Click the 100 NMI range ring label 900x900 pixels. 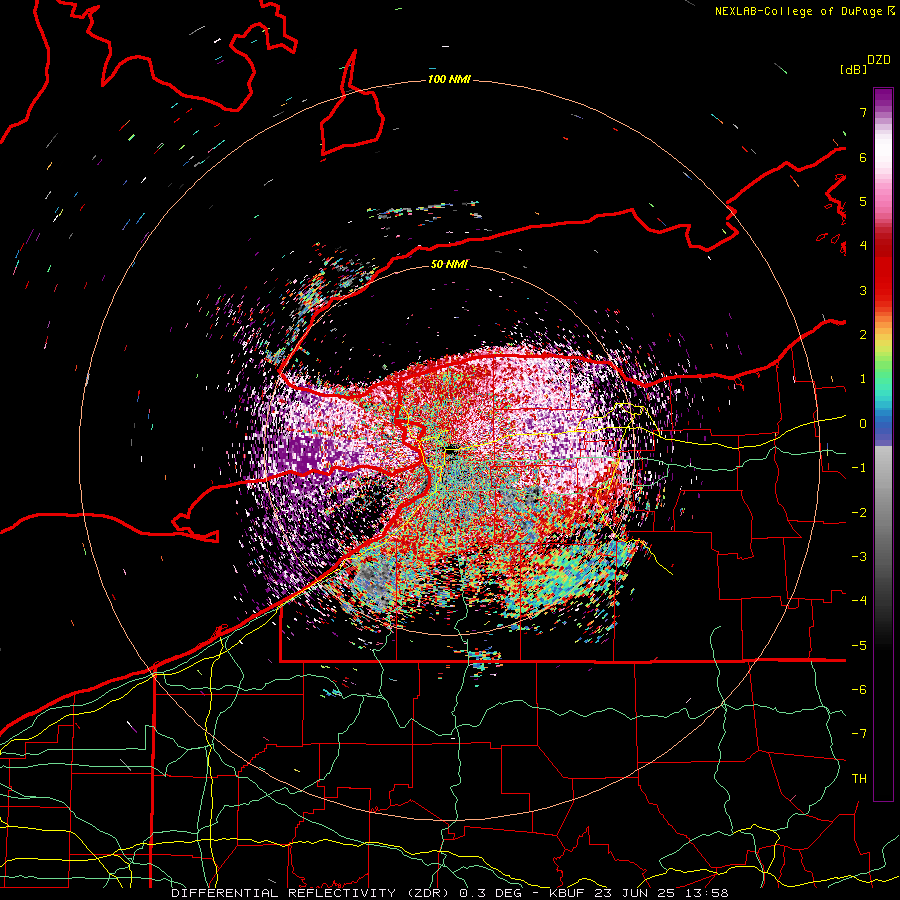click(449, 79)
